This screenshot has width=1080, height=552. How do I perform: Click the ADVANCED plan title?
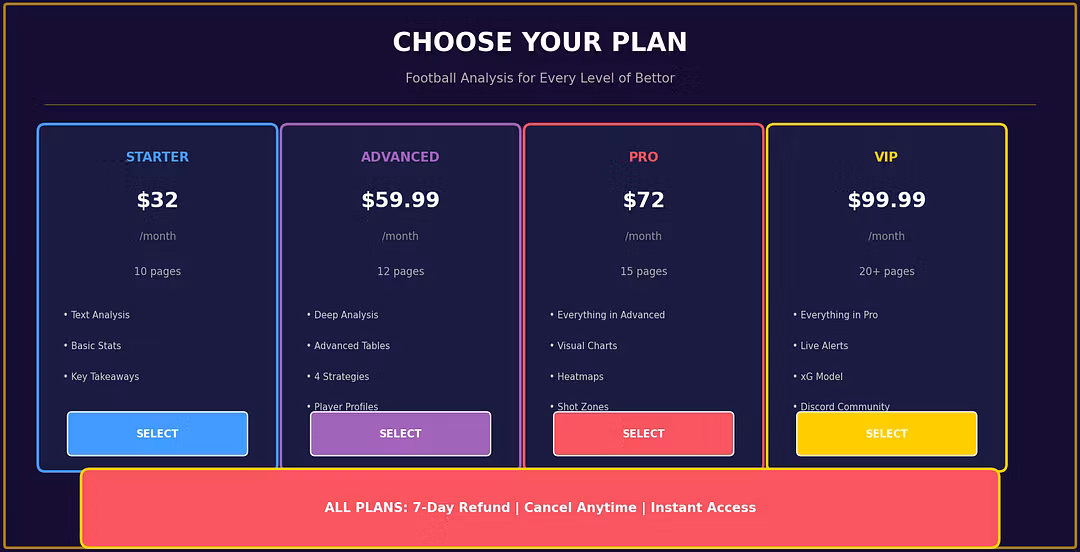tap(400, 157)
